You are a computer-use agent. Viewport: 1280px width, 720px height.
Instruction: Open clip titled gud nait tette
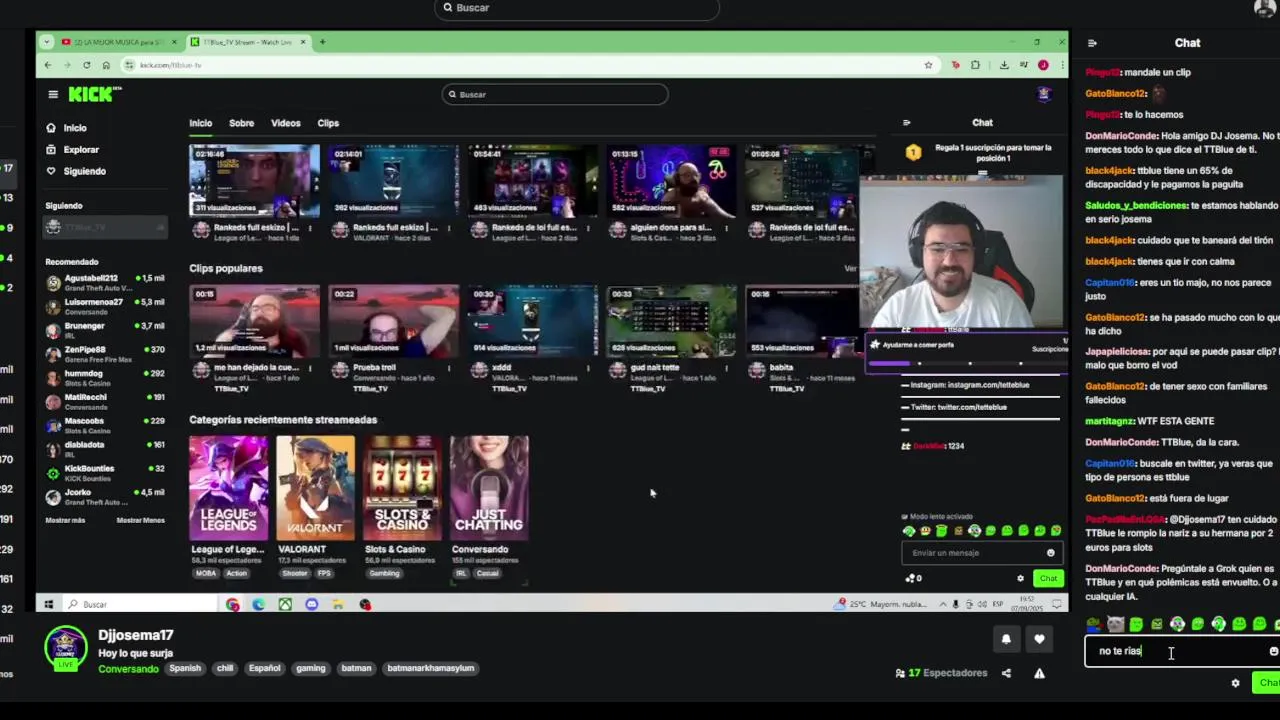(x=671, y=321)
